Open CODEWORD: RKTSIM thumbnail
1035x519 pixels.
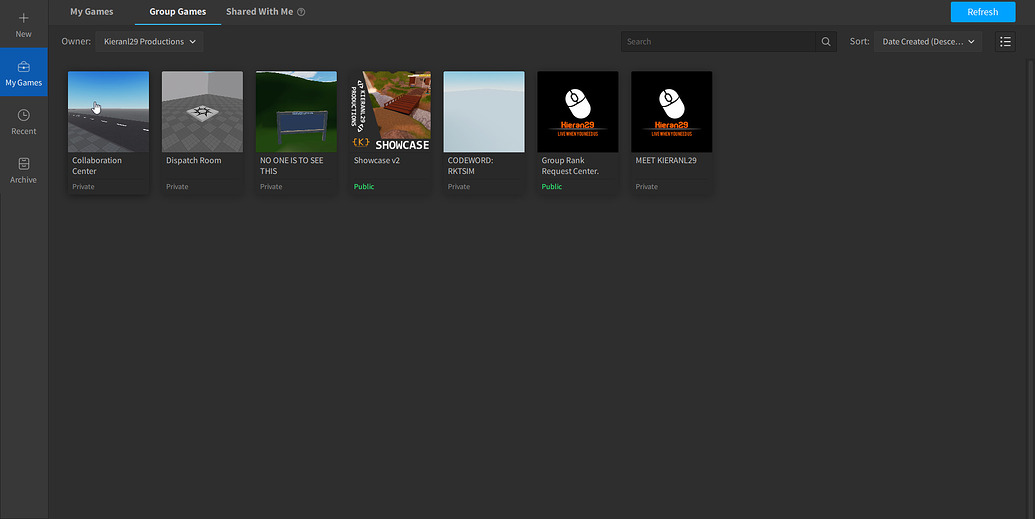click(484, 112)
